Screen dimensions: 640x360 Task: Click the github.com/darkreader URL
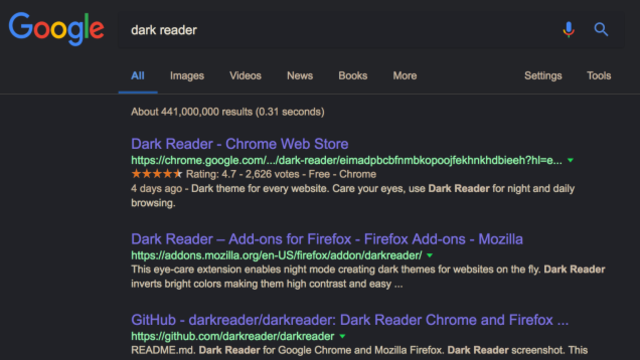point(233,336)
